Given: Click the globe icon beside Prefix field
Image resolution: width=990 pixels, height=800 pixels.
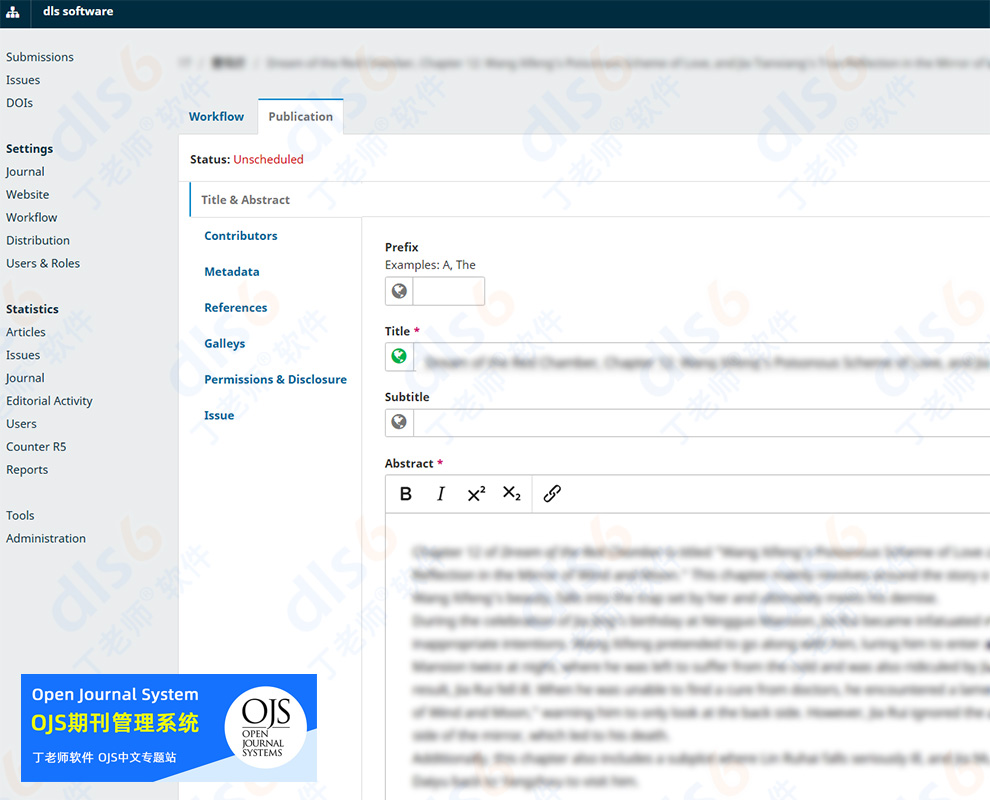Looking at the screenshot, I should click(399, 291).
